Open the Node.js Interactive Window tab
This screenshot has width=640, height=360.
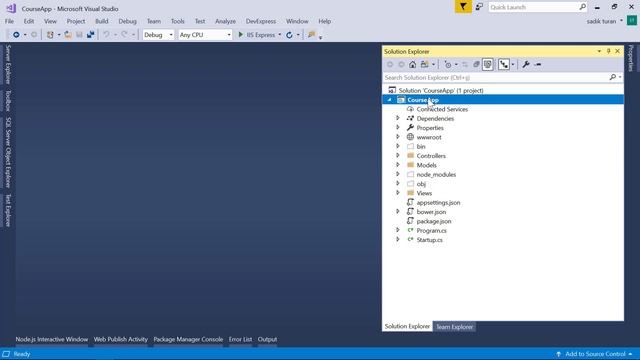(52, 339)
